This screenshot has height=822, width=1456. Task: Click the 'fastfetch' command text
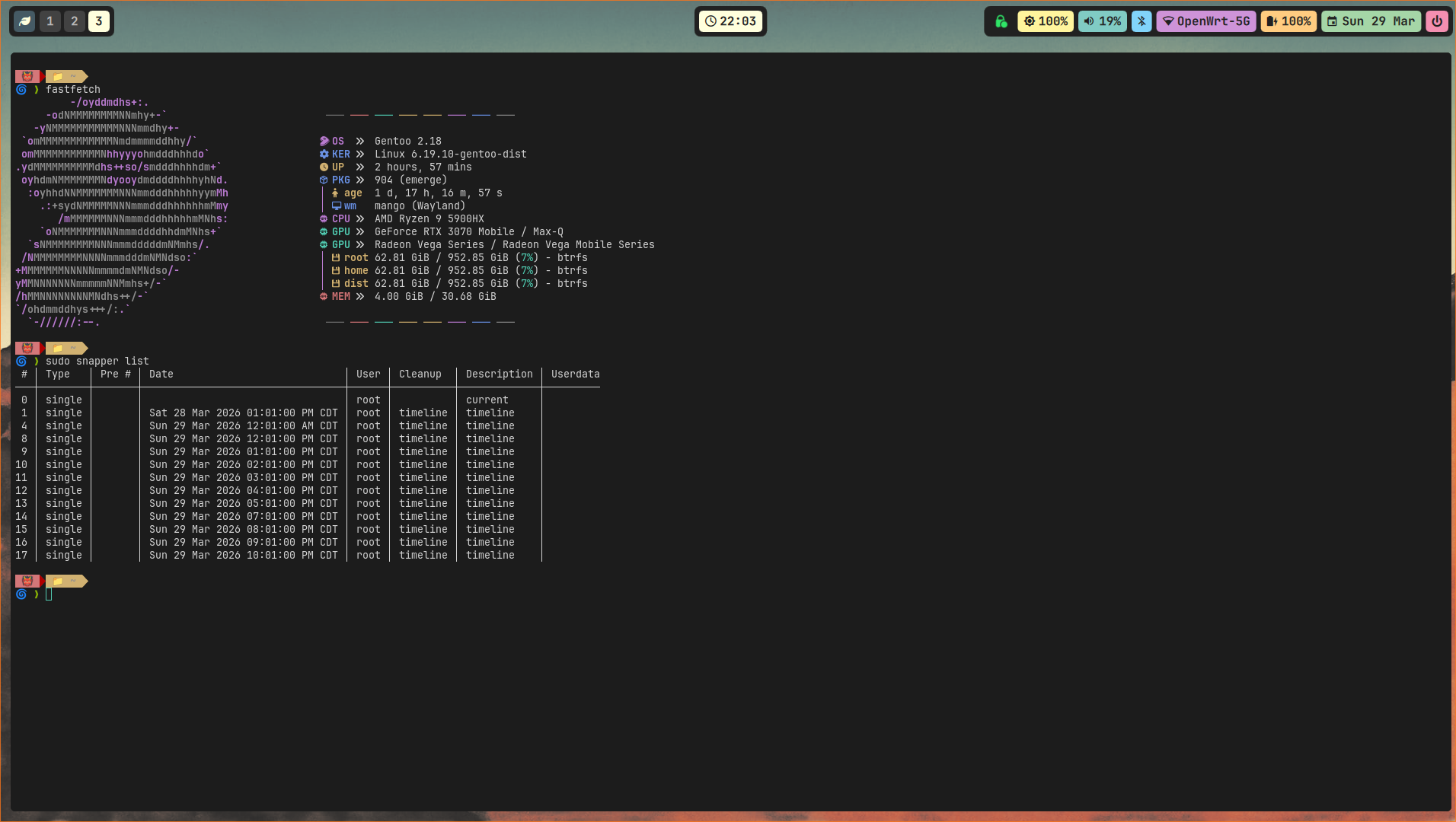tap(72, 90)
